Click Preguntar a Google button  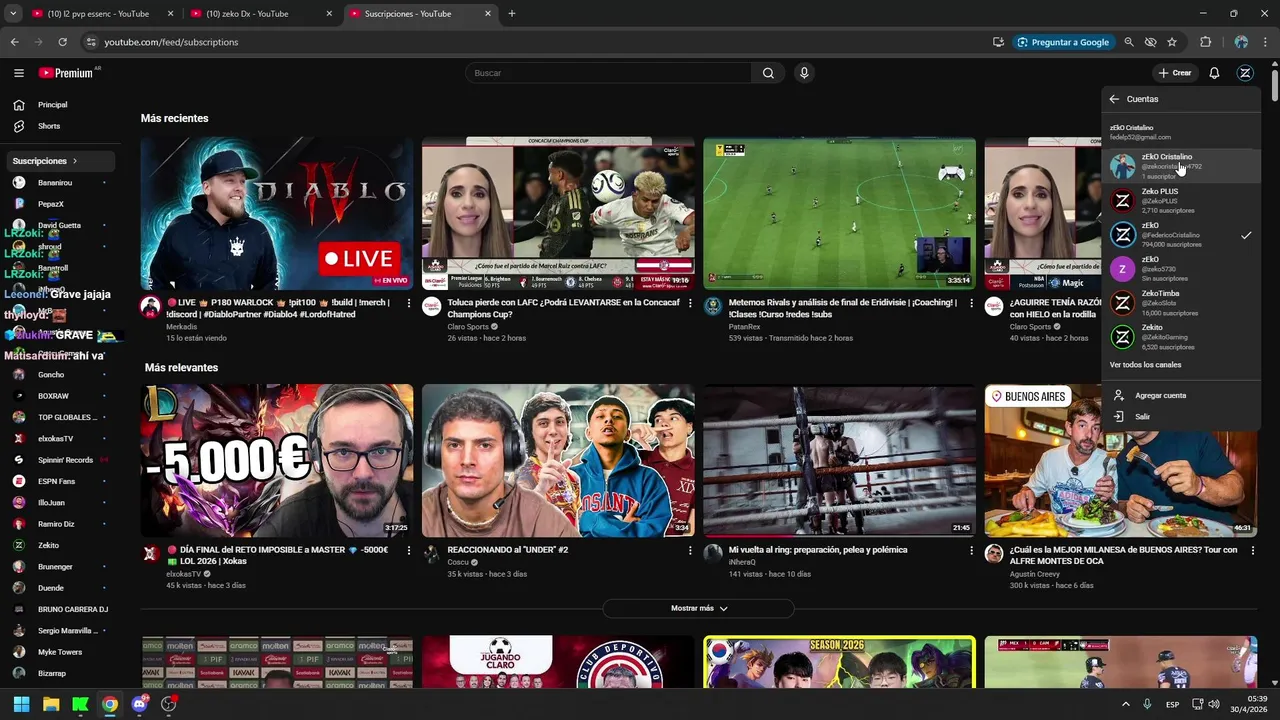pyautogui.click(x=1063, y=42)
